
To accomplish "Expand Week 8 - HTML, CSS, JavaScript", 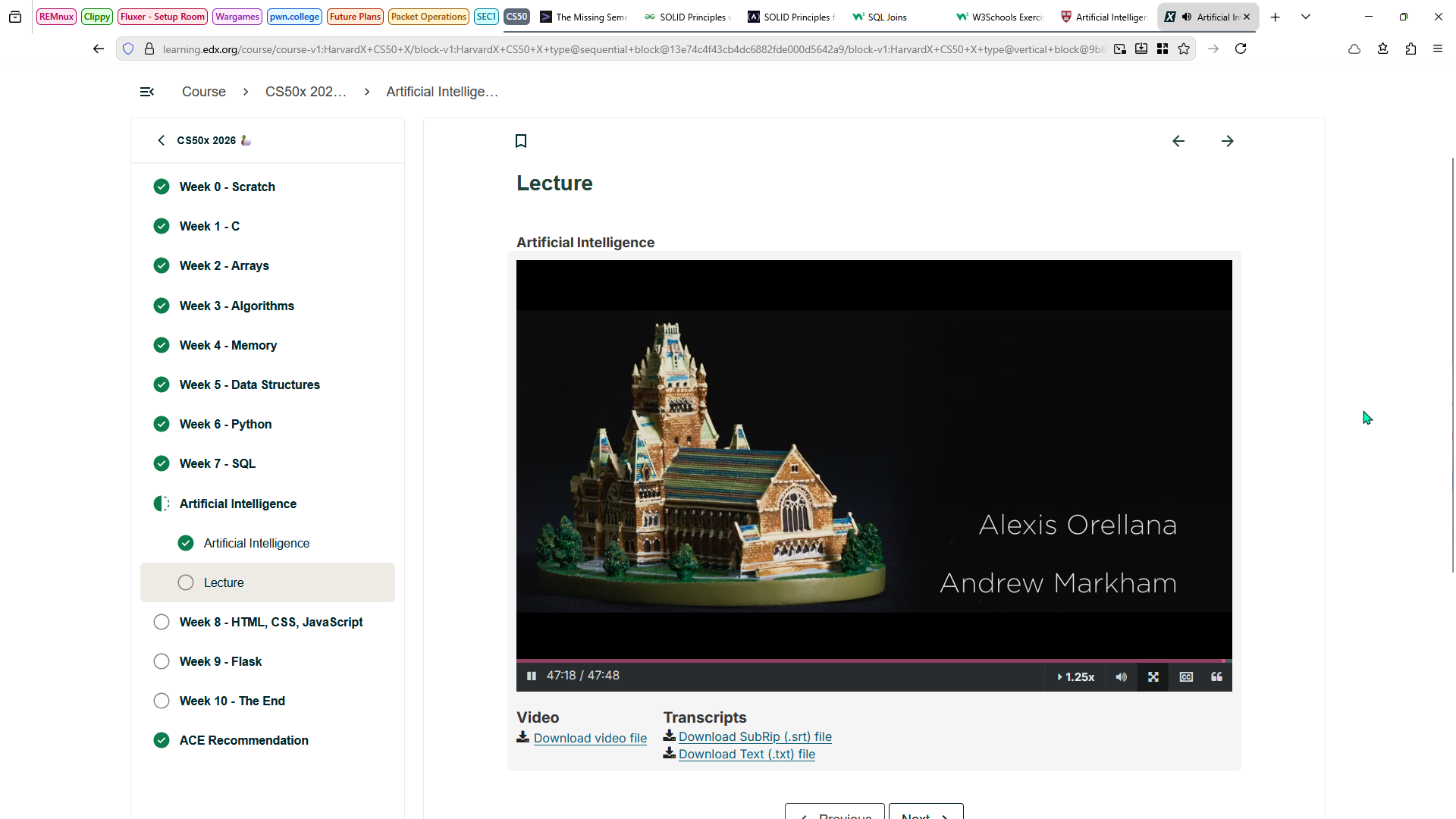I will [x=271, y=622].
